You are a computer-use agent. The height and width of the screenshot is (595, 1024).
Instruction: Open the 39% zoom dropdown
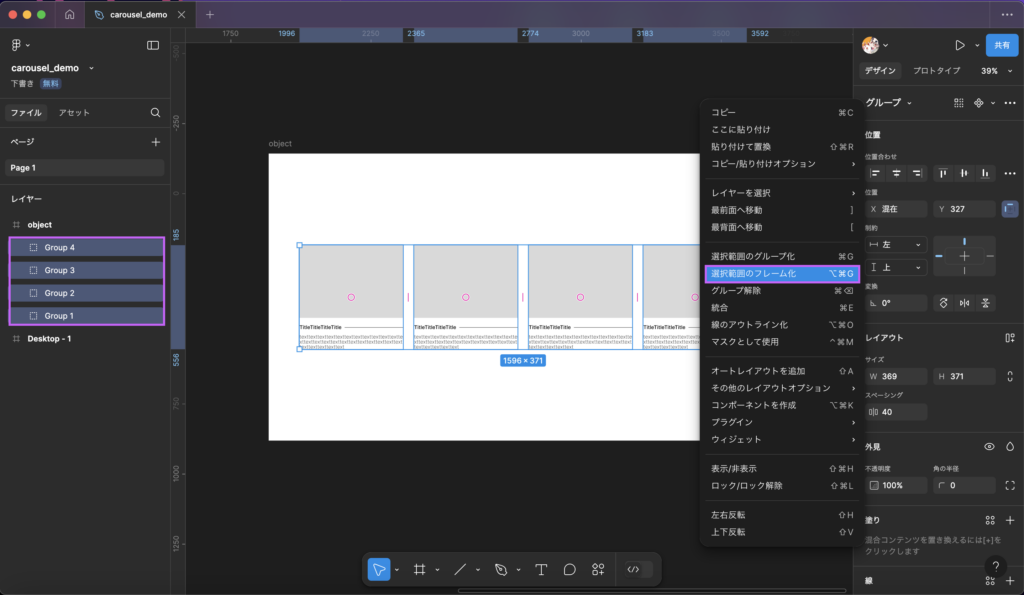point(997,71)
